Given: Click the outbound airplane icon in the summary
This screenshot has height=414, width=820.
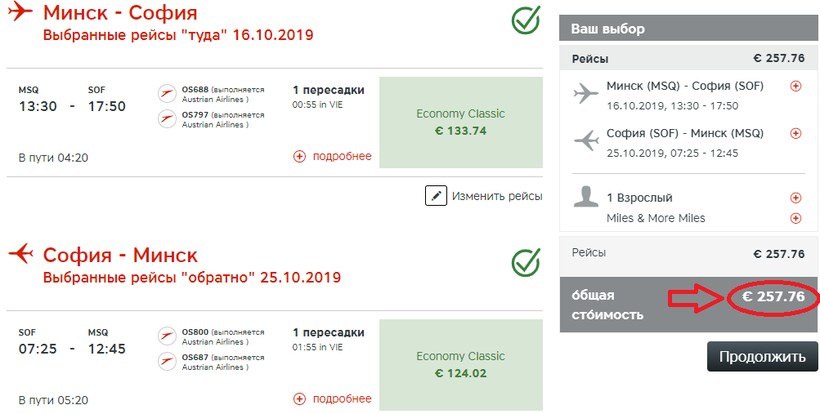Looking at the screenshot, I should [586, 95].
